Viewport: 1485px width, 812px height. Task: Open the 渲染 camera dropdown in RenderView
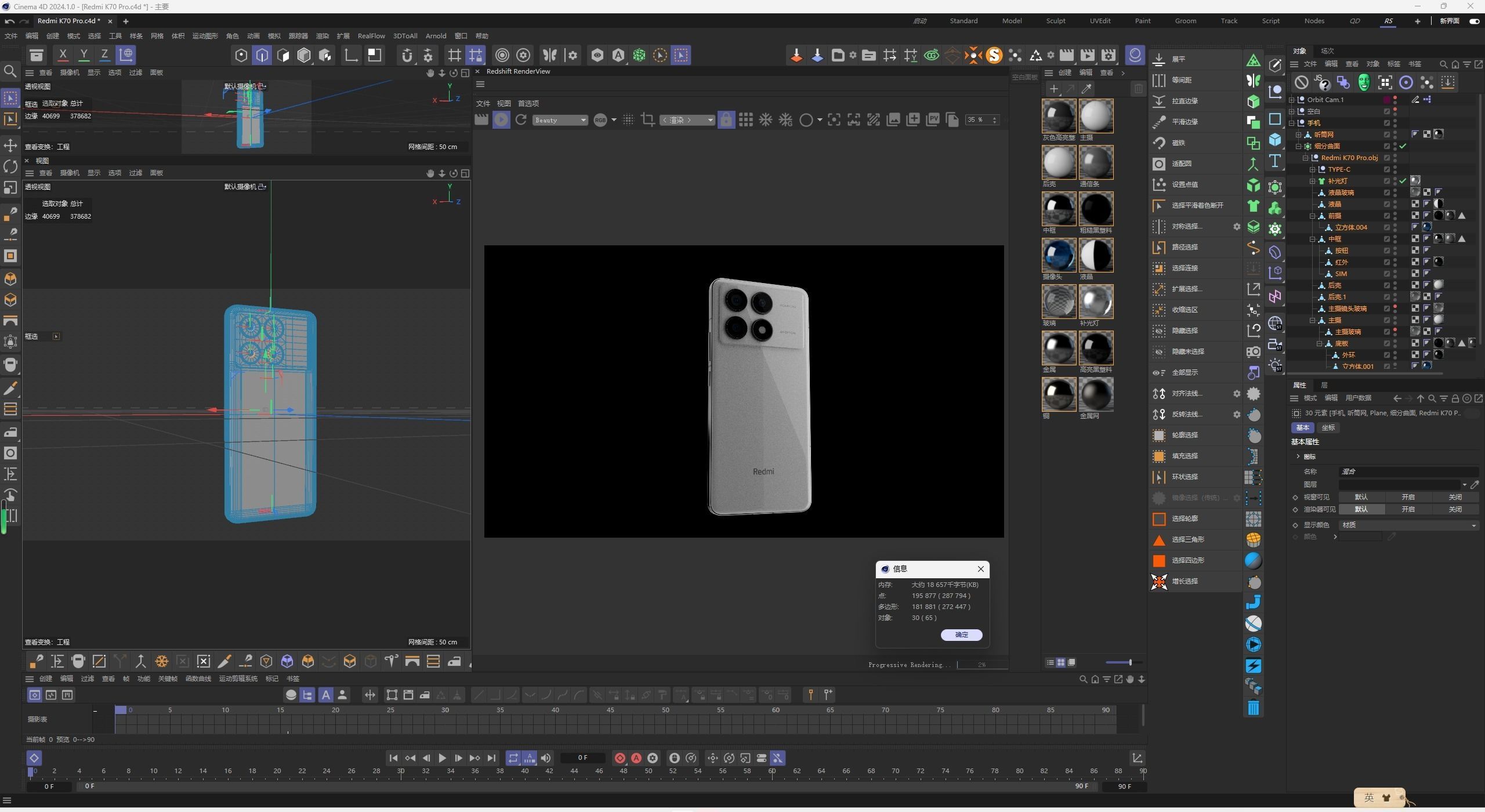pyautogui.click(x=687, y=120)
